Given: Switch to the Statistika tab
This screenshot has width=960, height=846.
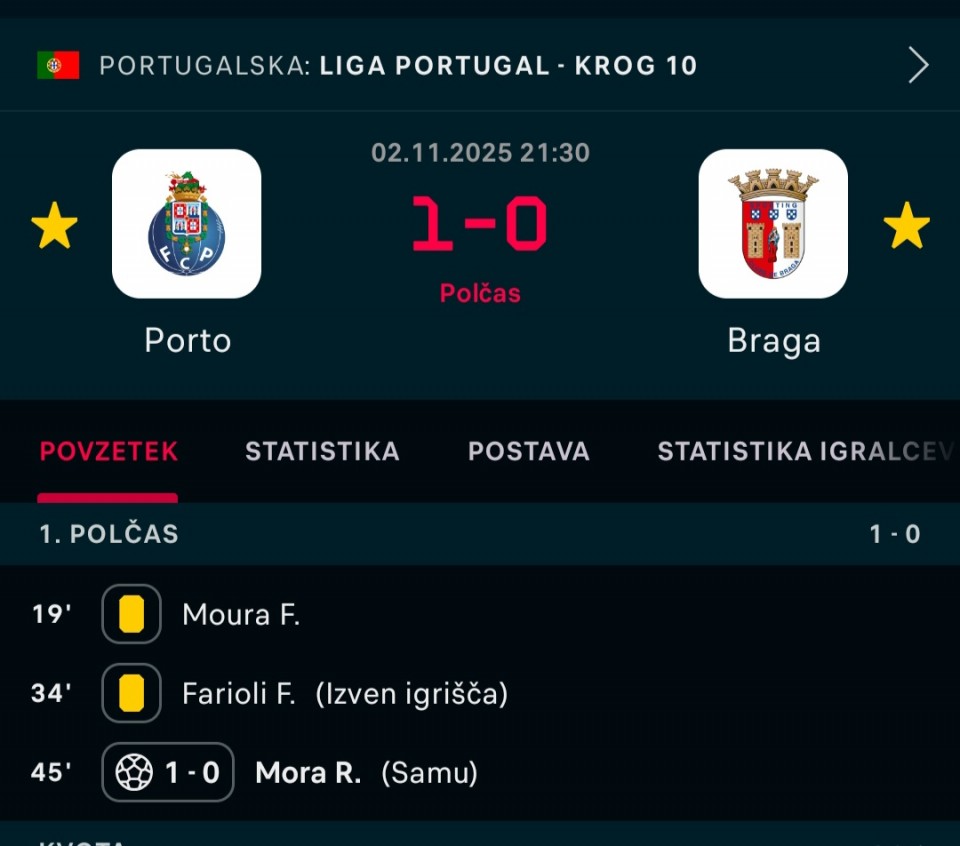Looking at the screenshot, I should 322,452.
